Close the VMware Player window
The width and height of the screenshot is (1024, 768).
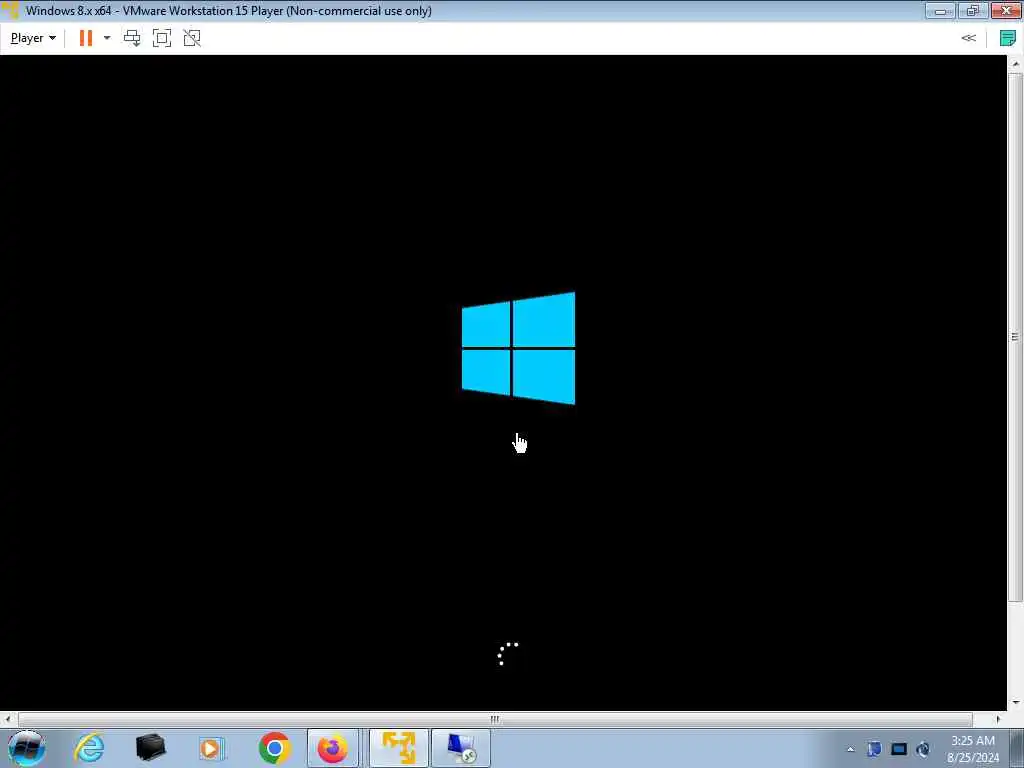tap(1006, 10)
